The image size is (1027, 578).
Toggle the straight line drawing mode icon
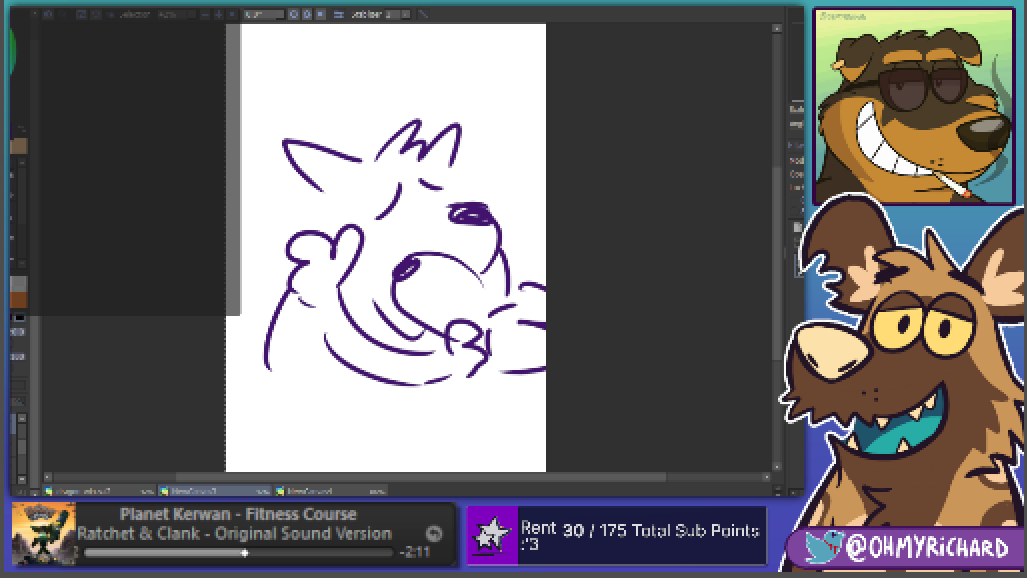pyautogui.click(x=423, y=15)
